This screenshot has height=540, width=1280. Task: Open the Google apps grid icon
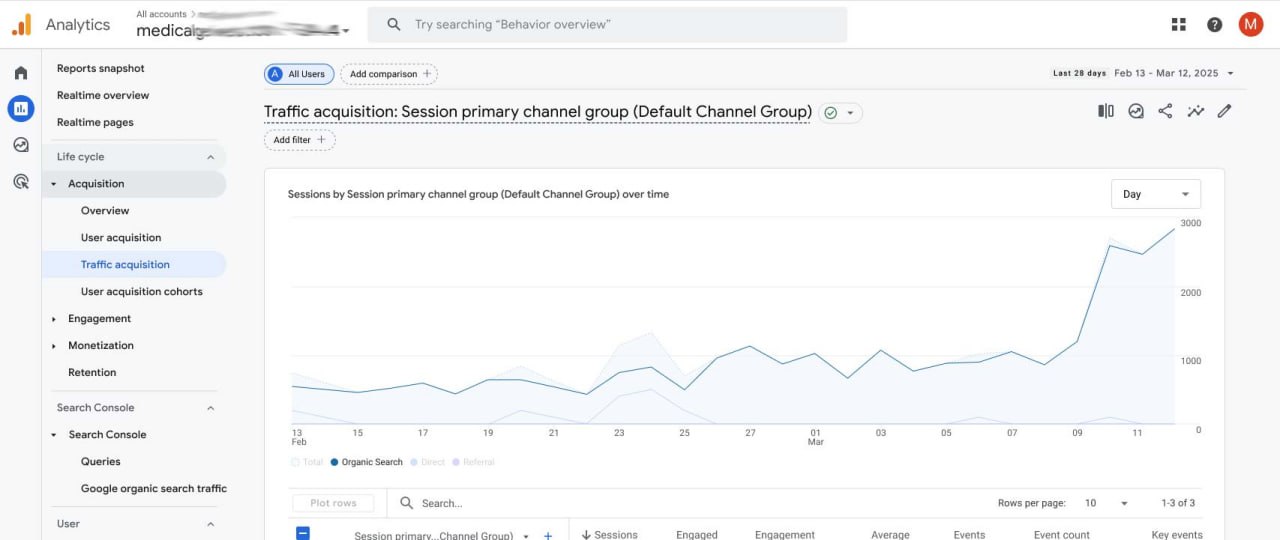click(1178, 25)
